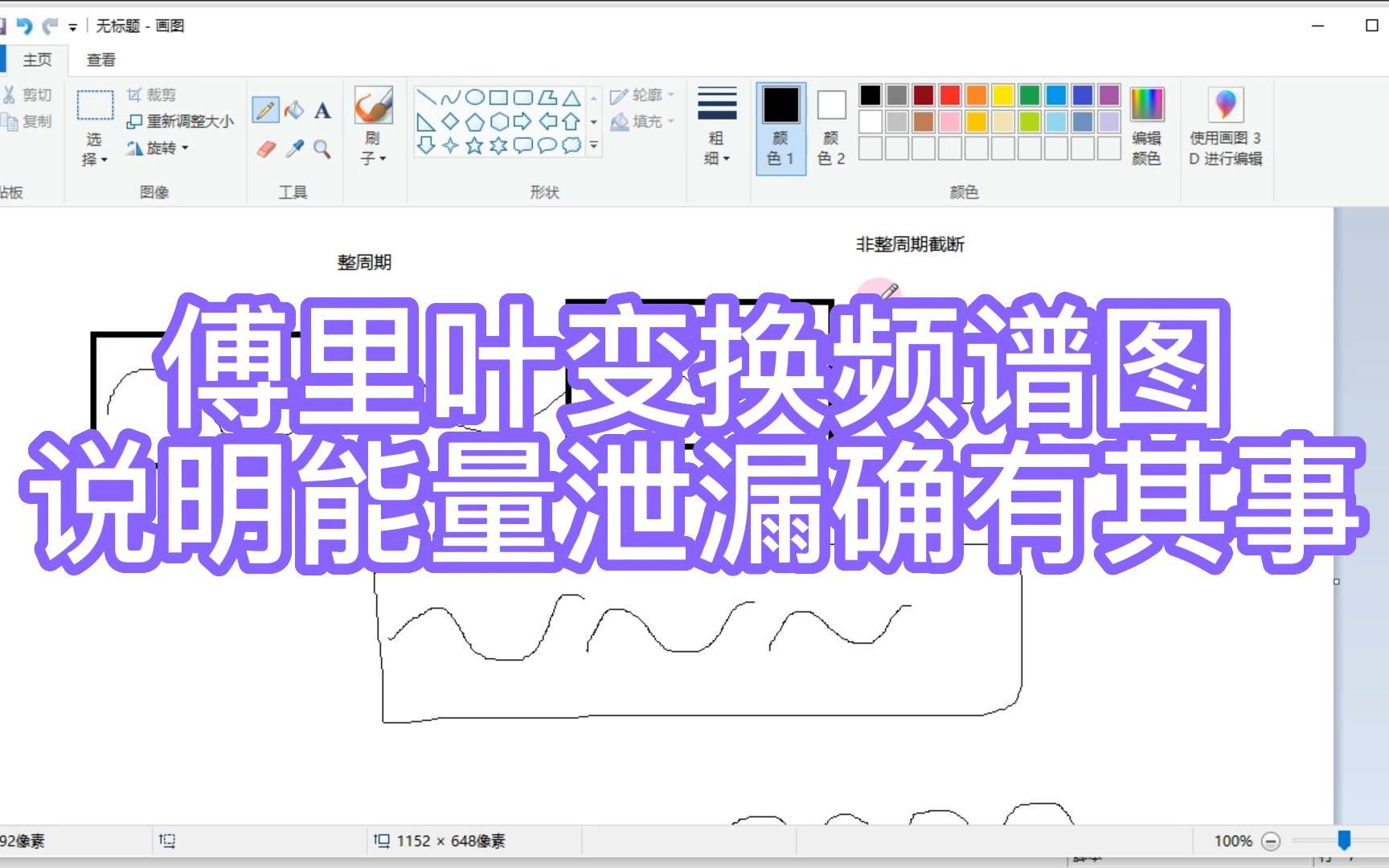
Task: Pick the Four-point star shape
Action: click(x=451, y=145)
